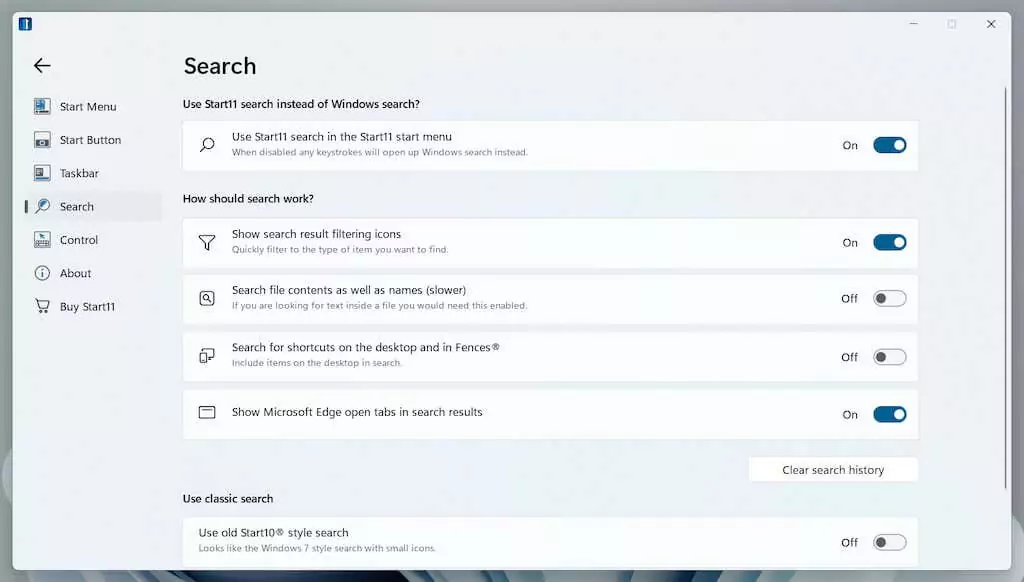Go to the Taskbar settings page
Viewport: 1024px width, 582px height.
pos(79,173)
